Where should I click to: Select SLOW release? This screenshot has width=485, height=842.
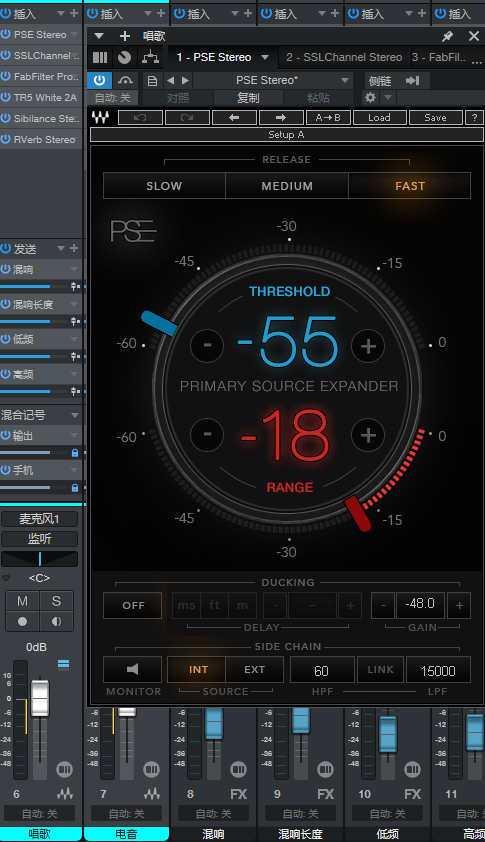click(x=164, y=186)
